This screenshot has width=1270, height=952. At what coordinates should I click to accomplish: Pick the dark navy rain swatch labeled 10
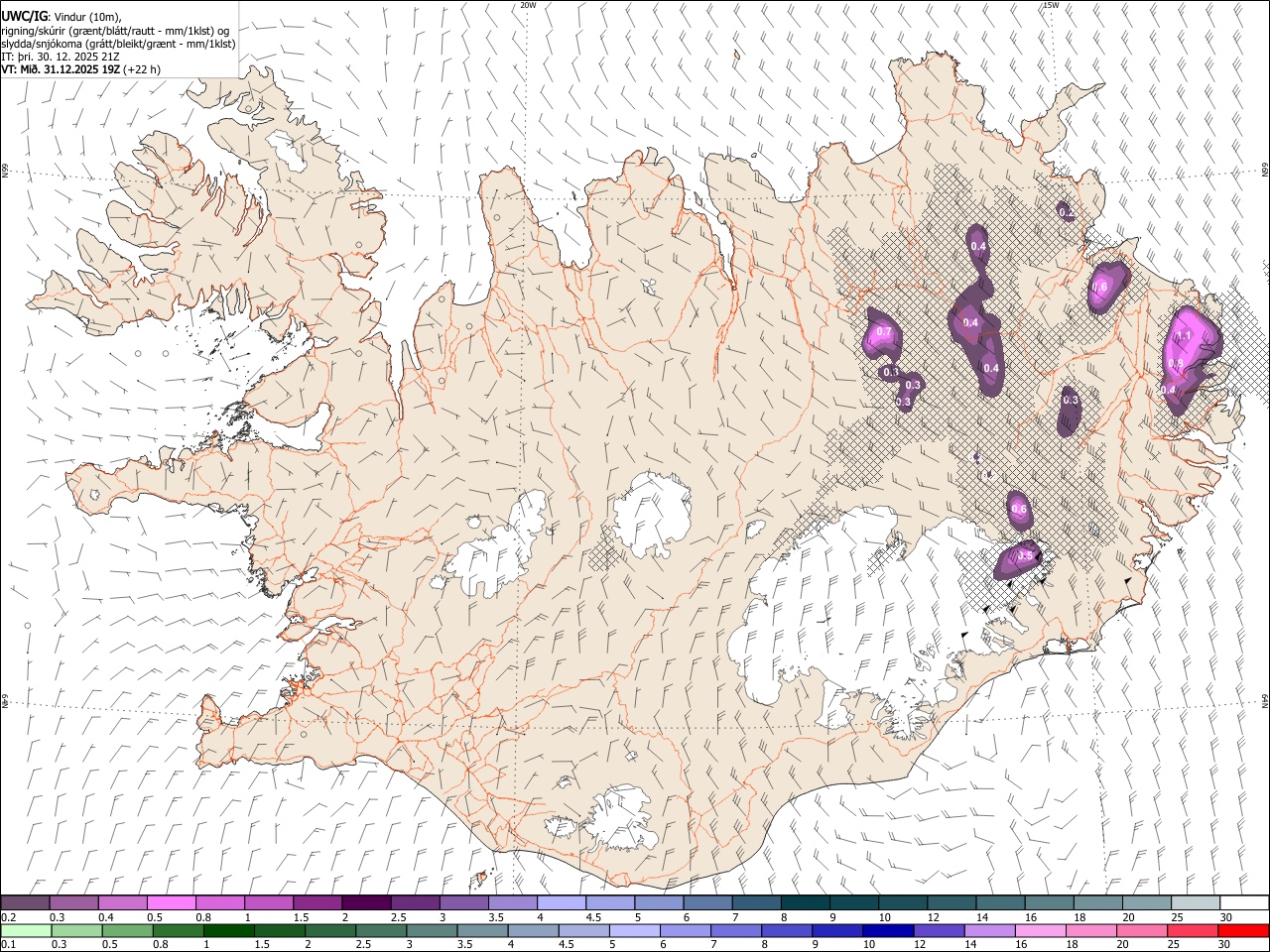pyautogui.click(x=889, y=930)
